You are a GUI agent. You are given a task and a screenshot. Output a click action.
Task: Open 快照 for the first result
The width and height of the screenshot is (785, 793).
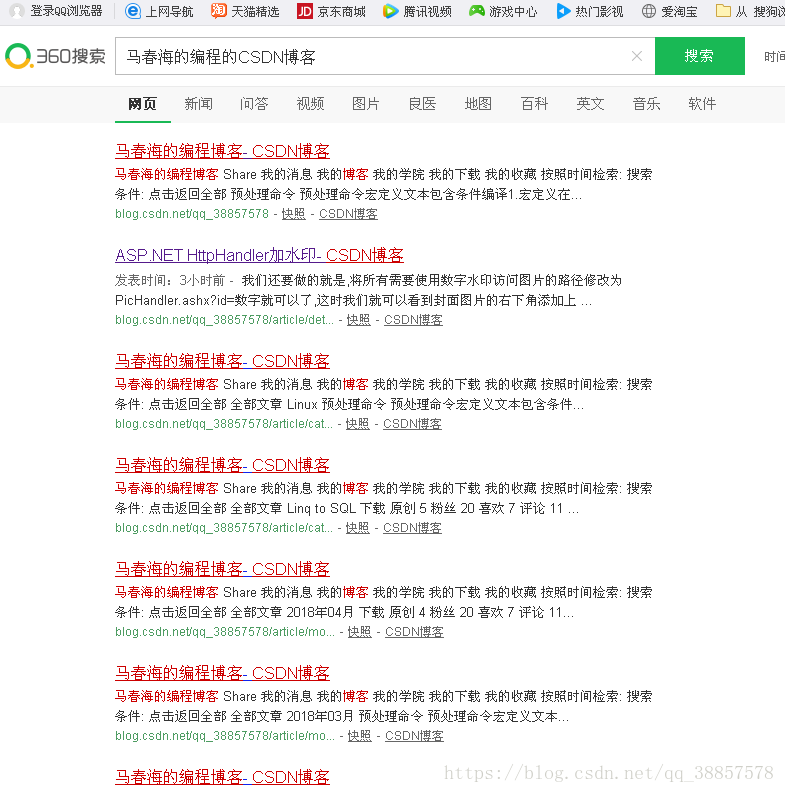[x=293, y=214]
